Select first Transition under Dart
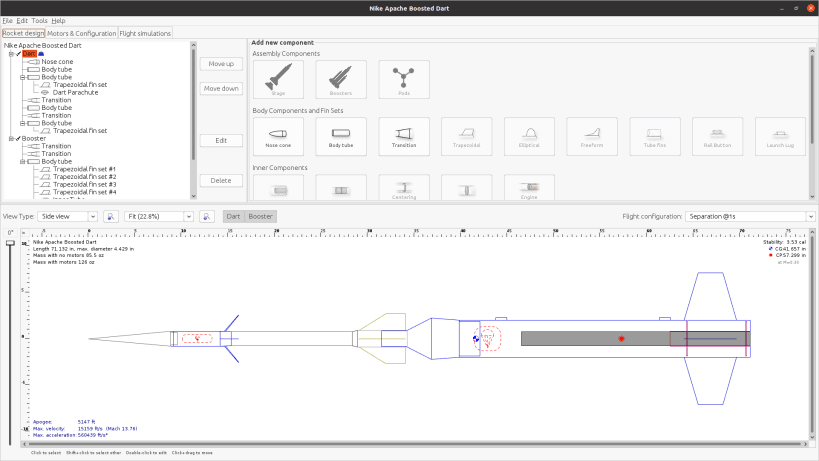The height and width of the screenshot is (461, 819). 56,100
